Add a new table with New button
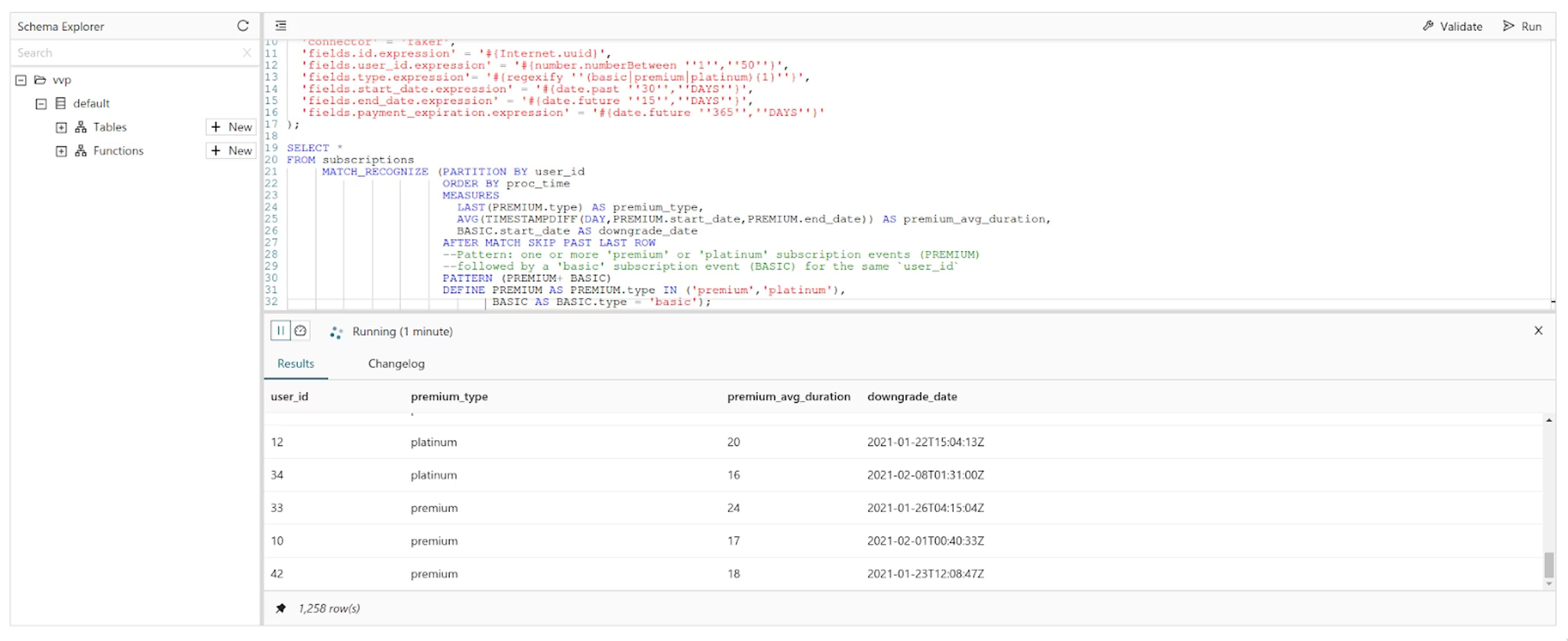This screenshot has height=641, width=1568. pos(231,127)
